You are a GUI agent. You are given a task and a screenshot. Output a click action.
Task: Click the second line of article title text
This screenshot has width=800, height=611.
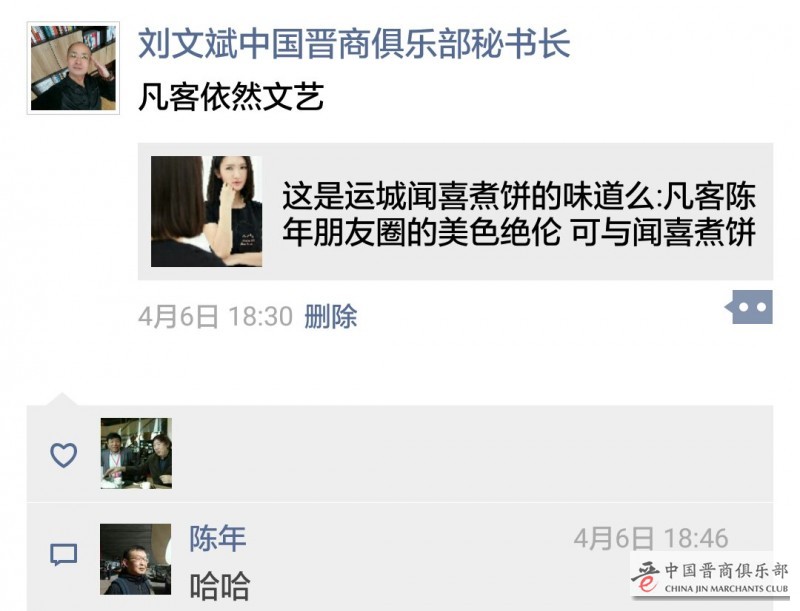coord(519,232)
